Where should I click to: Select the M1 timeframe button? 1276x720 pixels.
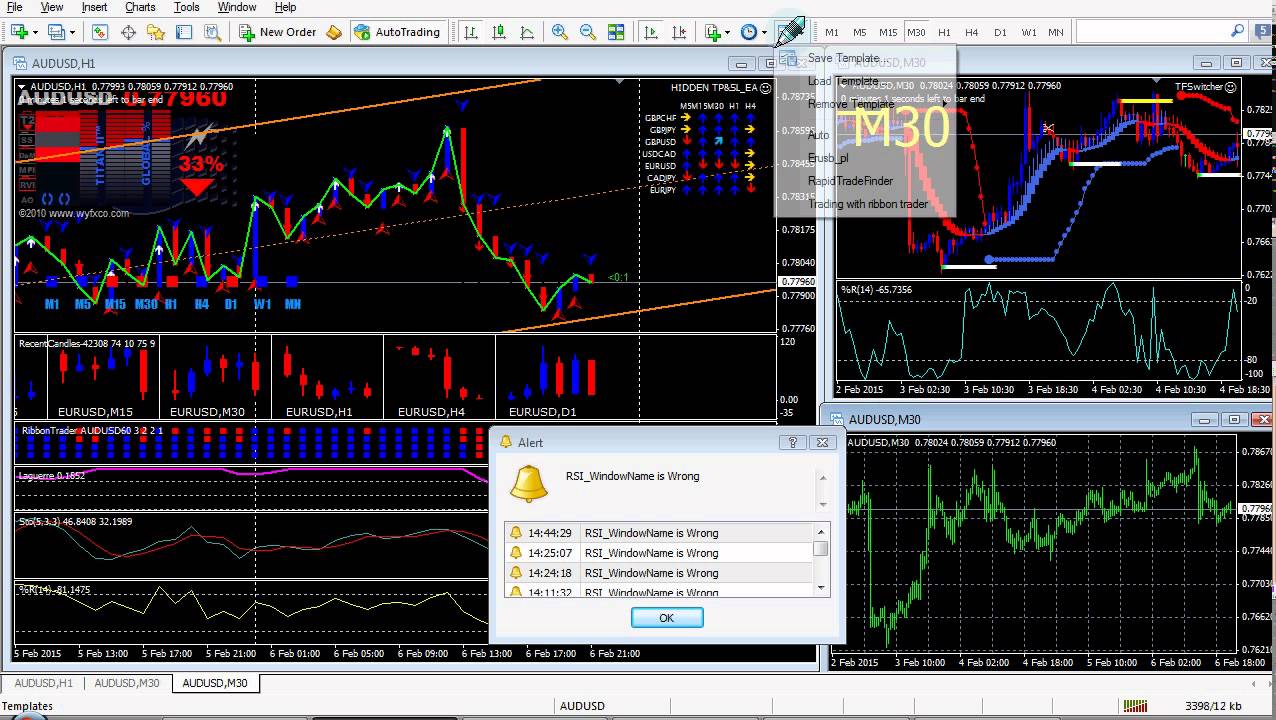pos(832,32)
